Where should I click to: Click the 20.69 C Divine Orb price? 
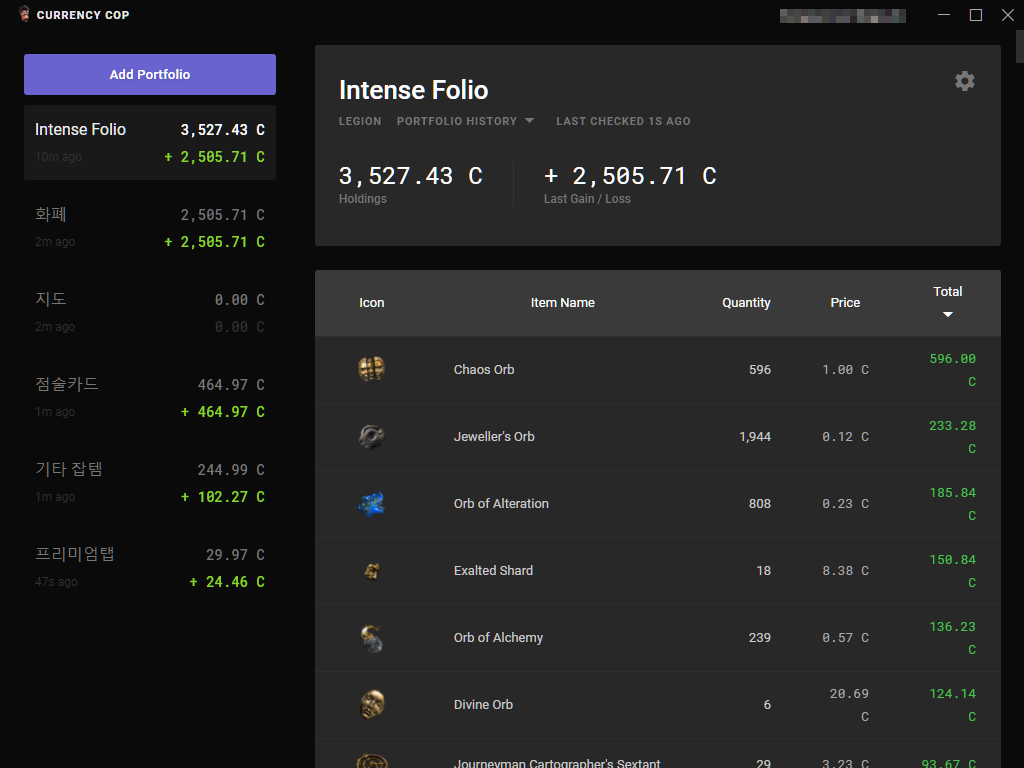[849, 705]
